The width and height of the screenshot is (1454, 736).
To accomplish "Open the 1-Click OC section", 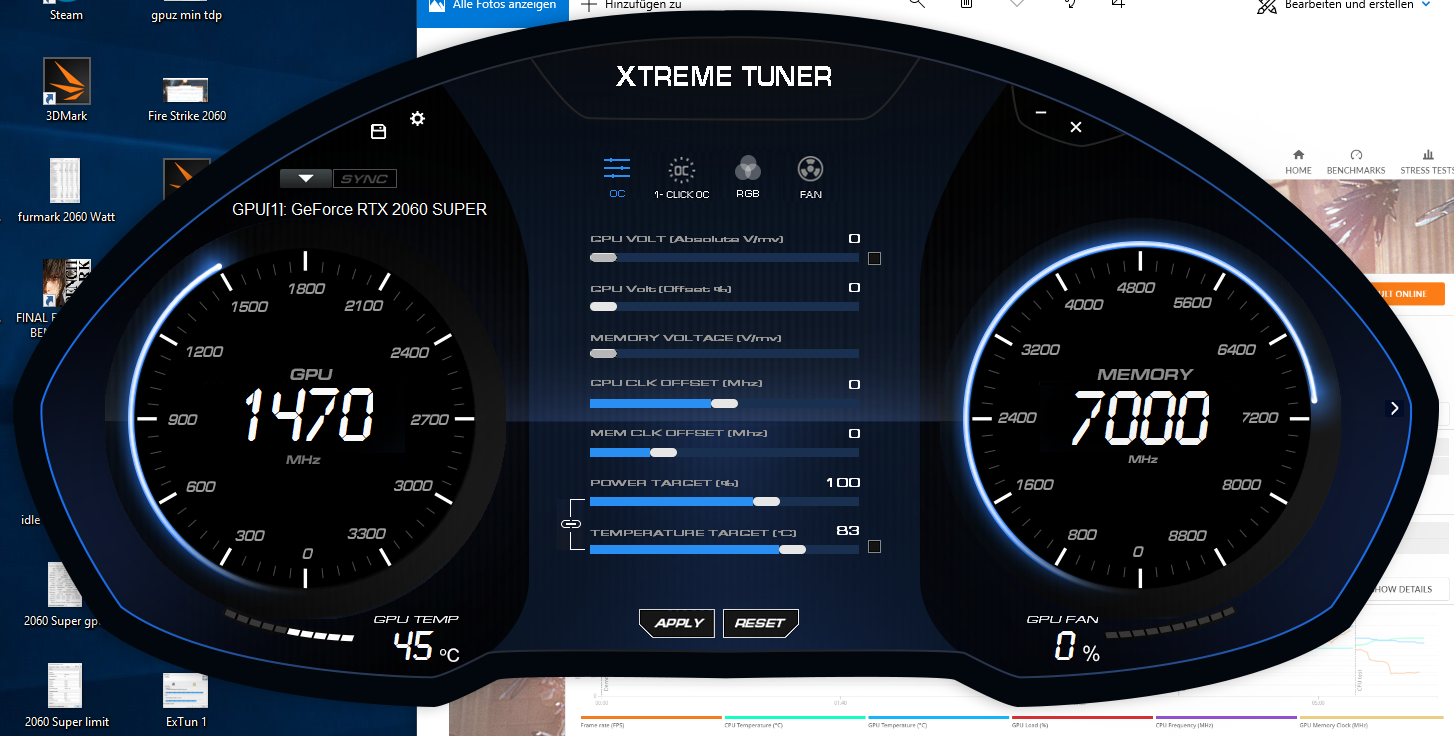I will [x=681, y=178].
